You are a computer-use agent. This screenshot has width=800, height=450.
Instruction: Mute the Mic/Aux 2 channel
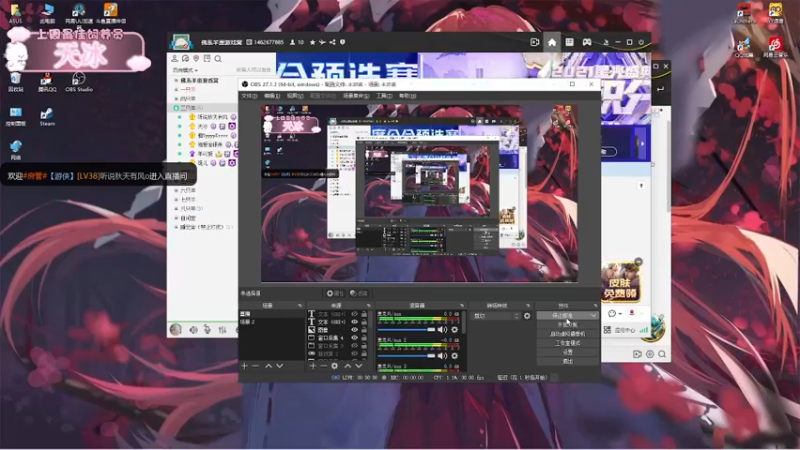tap(442, 356)
